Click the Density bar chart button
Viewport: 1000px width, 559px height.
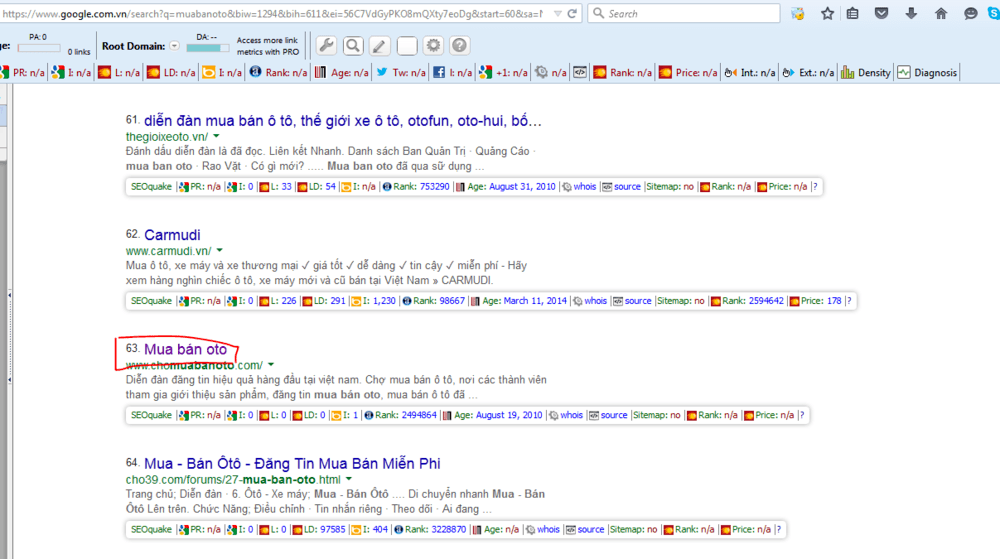[865, 73]
